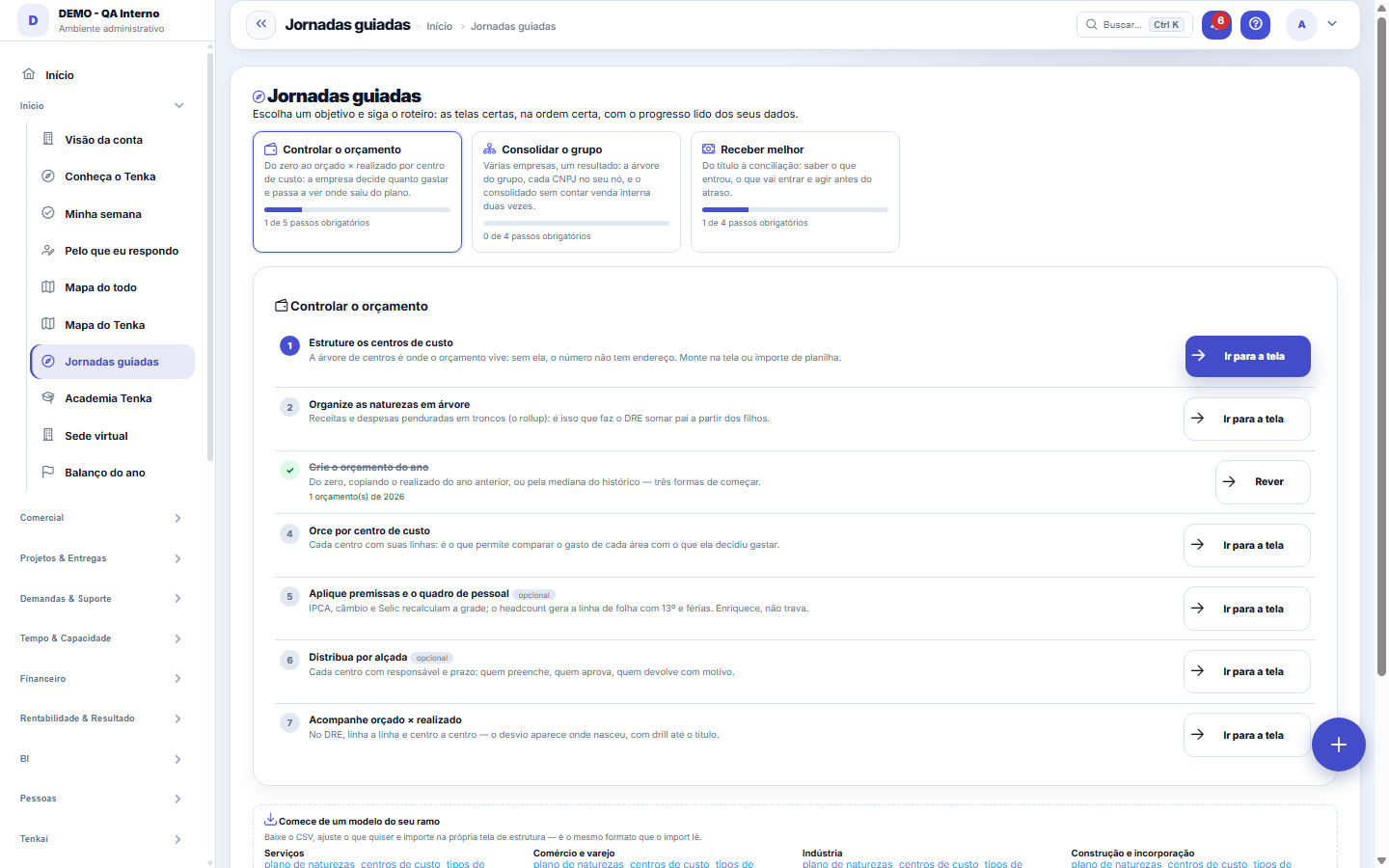Image resolution: width=1389 pixels, height=868 pixels.
Task: Click Ir para a tela for Acompanhe orçado × realizado
Action: 1246,735
